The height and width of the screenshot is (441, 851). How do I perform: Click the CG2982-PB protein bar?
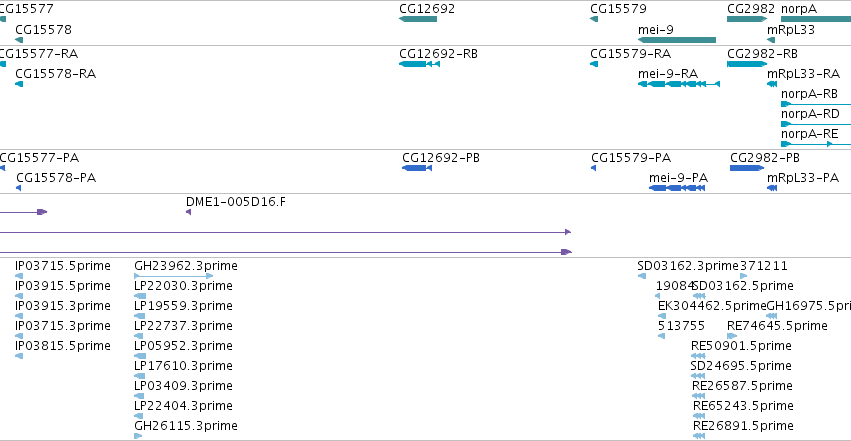click(x=747, y=168)
